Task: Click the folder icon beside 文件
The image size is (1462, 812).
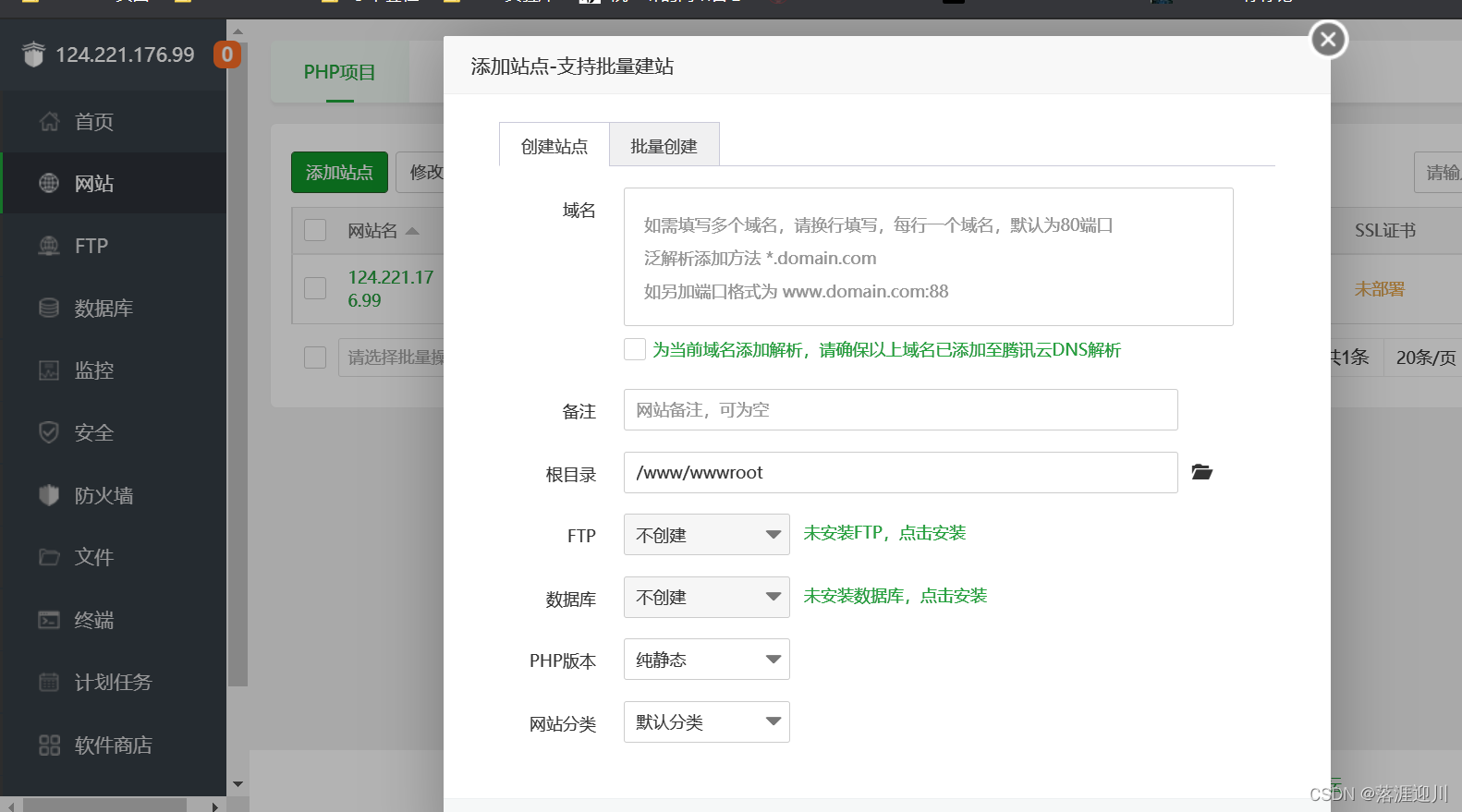Action: pos(49,557)
